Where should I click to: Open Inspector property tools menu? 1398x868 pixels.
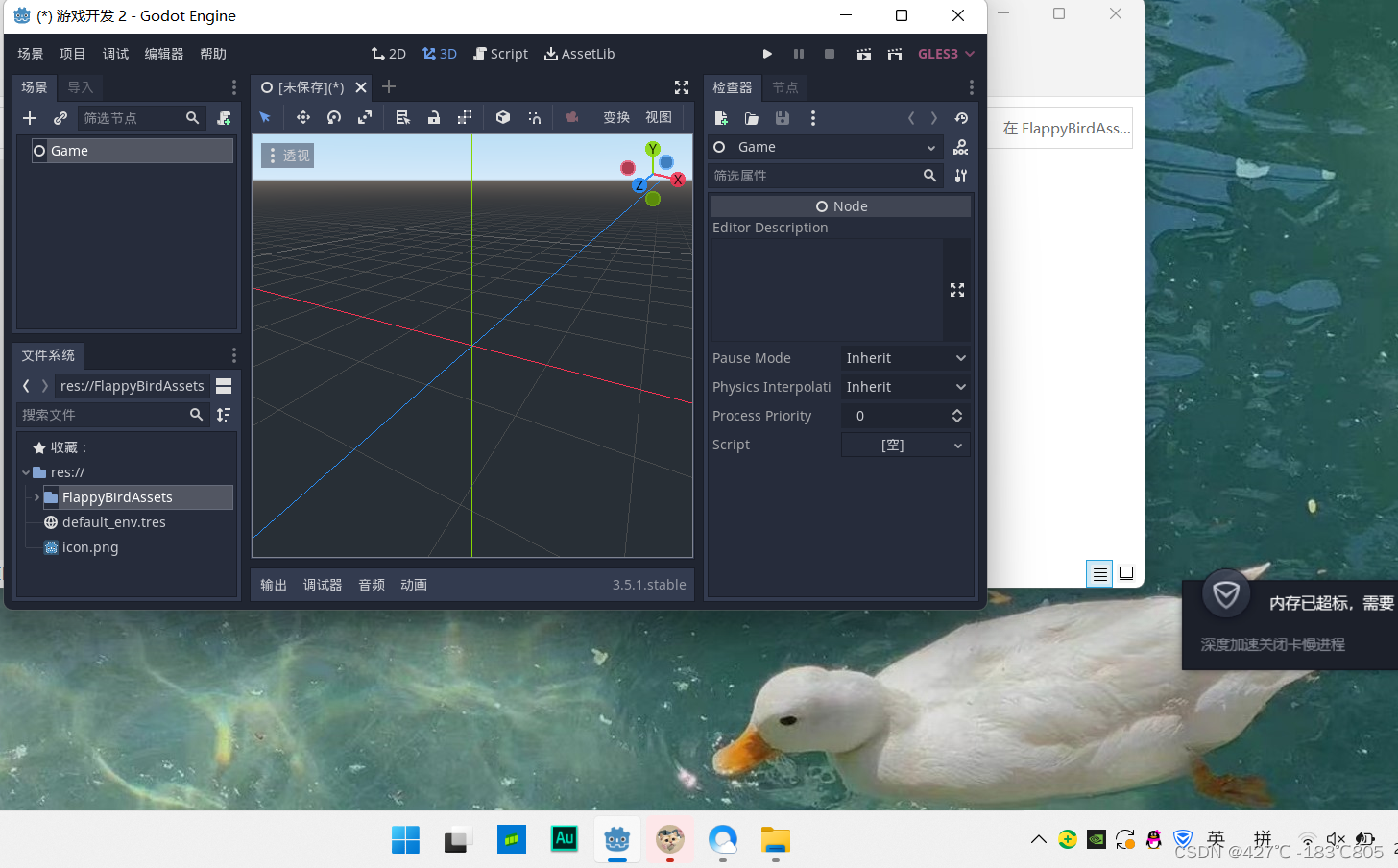click(961, 176)
